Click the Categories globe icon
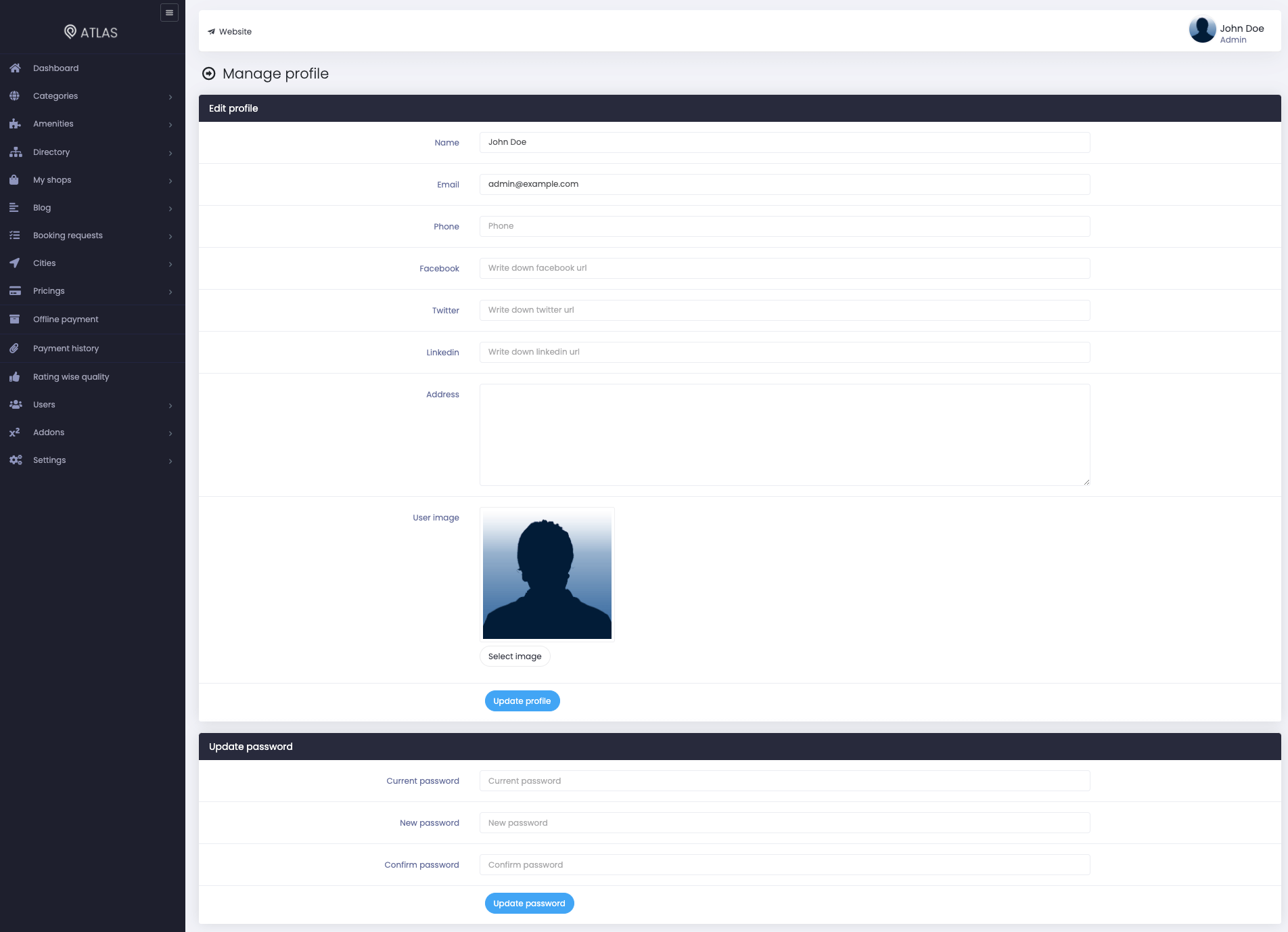Viewport: 1288px width, 932px height. coord(15,96)
